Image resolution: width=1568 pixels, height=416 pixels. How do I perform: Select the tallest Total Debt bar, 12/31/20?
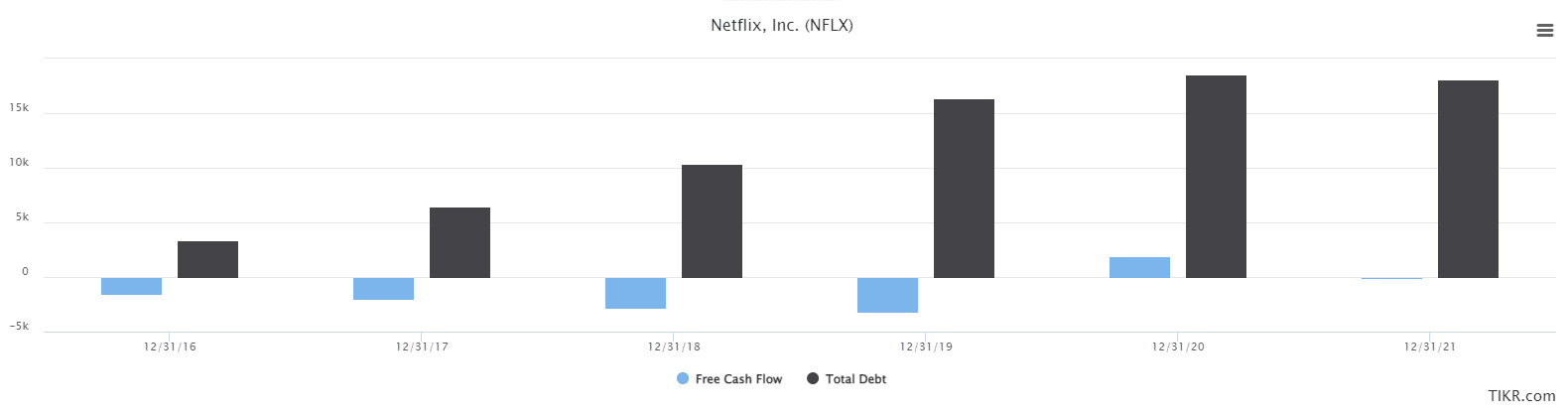click(x=1216, y=177)
